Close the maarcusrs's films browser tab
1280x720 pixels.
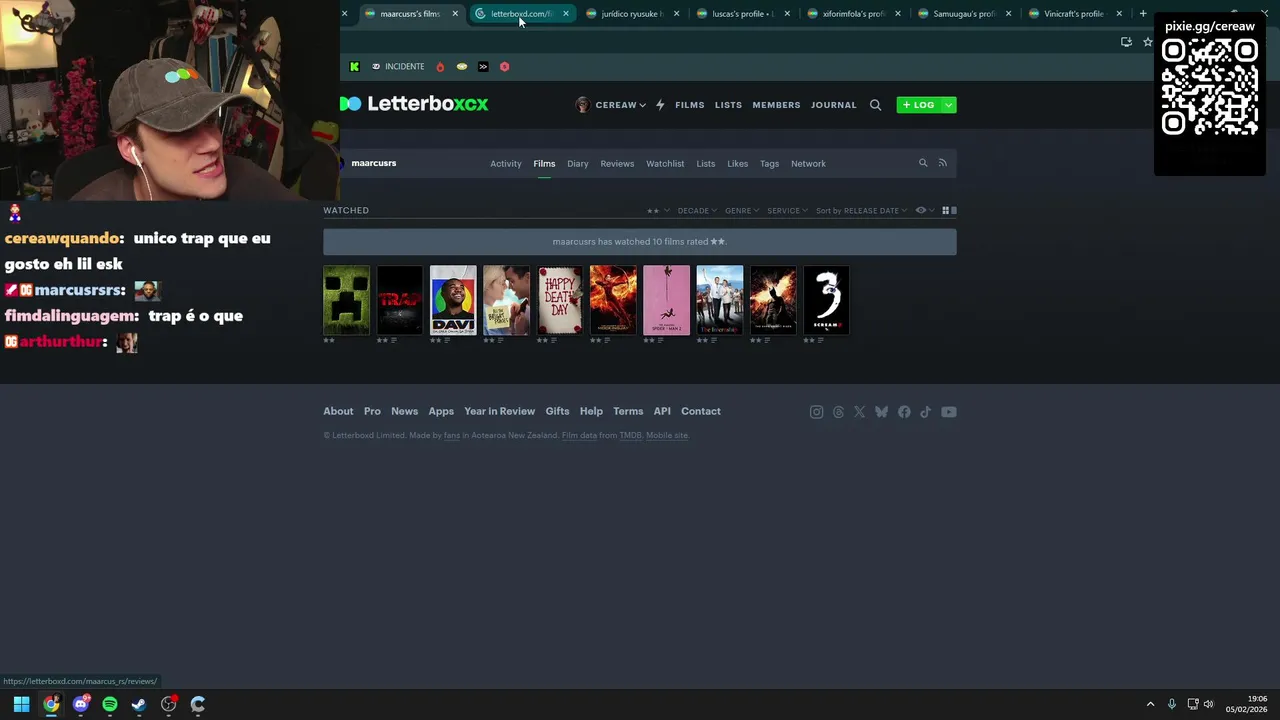coord(455,14)
